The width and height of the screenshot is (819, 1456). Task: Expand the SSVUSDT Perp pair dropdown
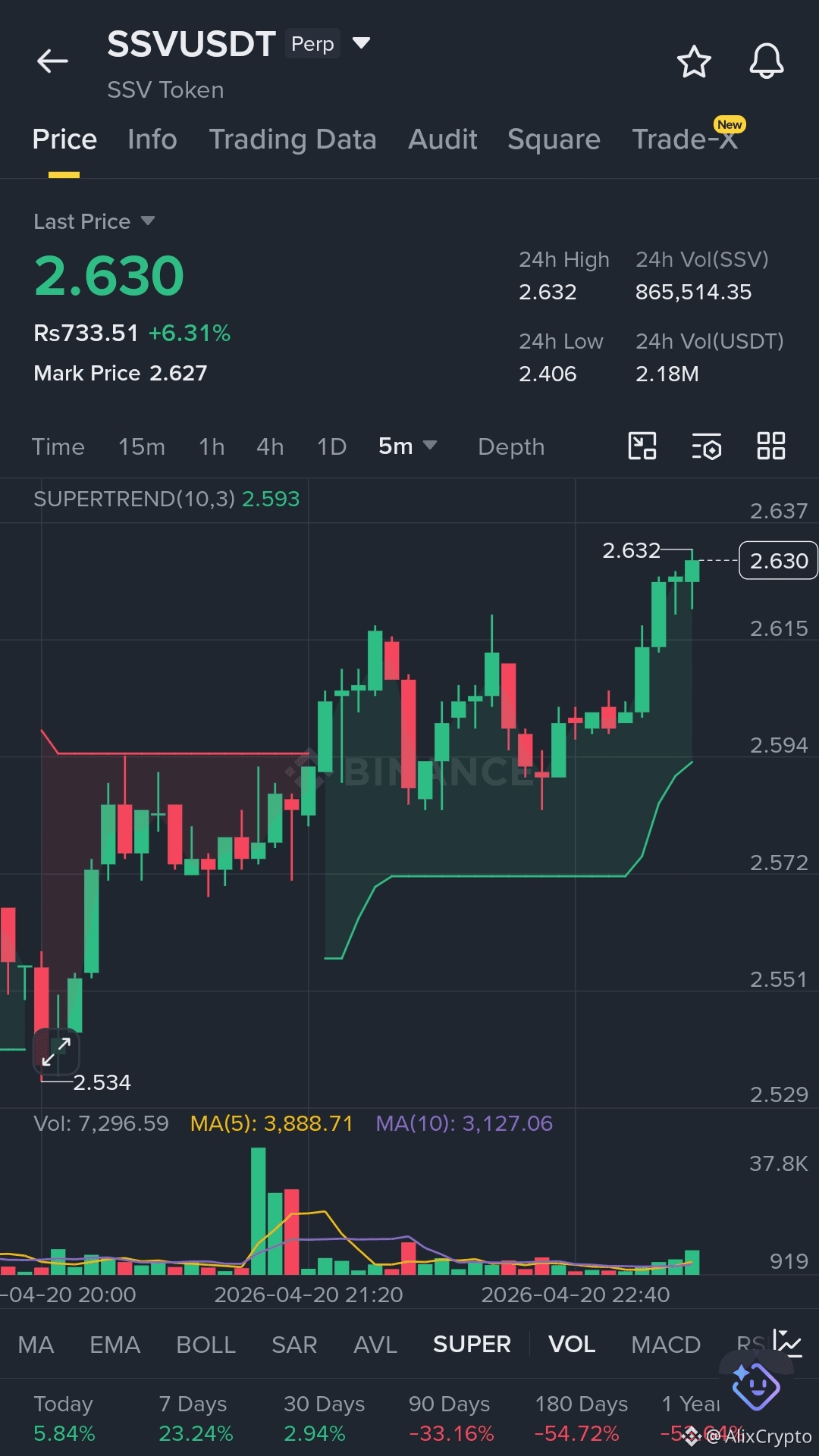(362, 43)
